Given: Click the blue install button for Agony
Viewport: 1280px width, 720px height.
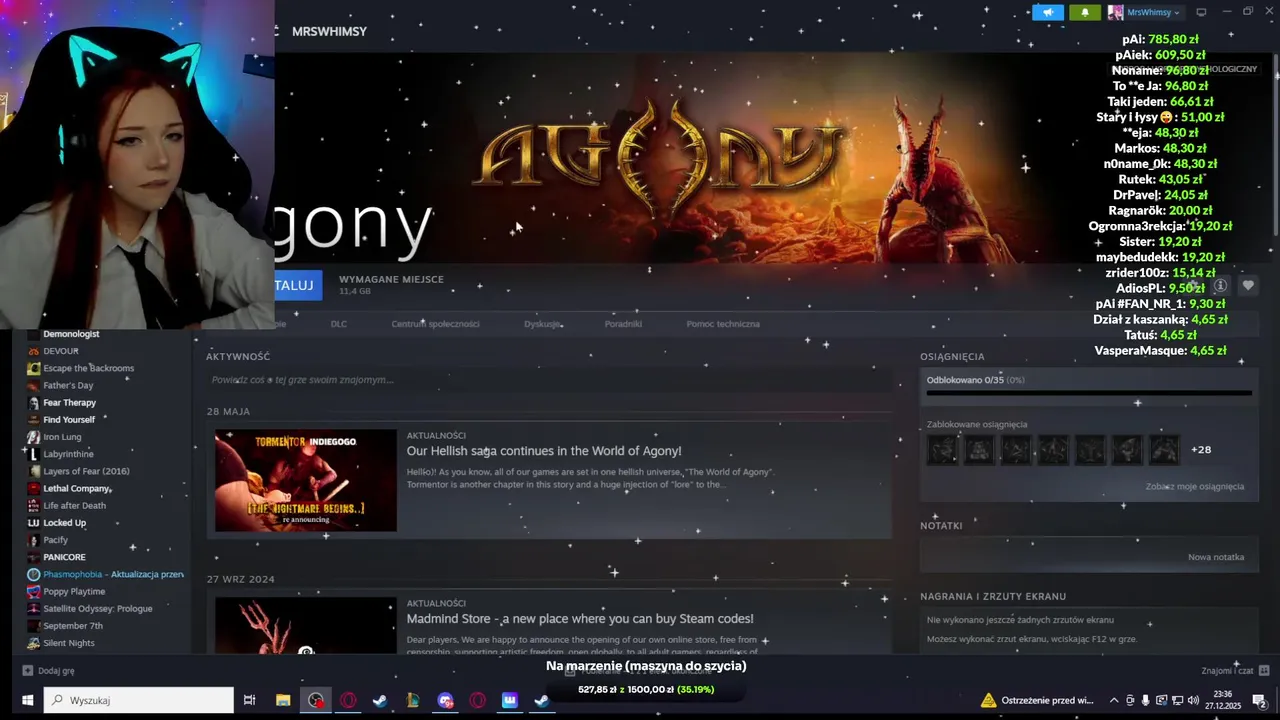Looking at the screenshot, I should point(298,285).
